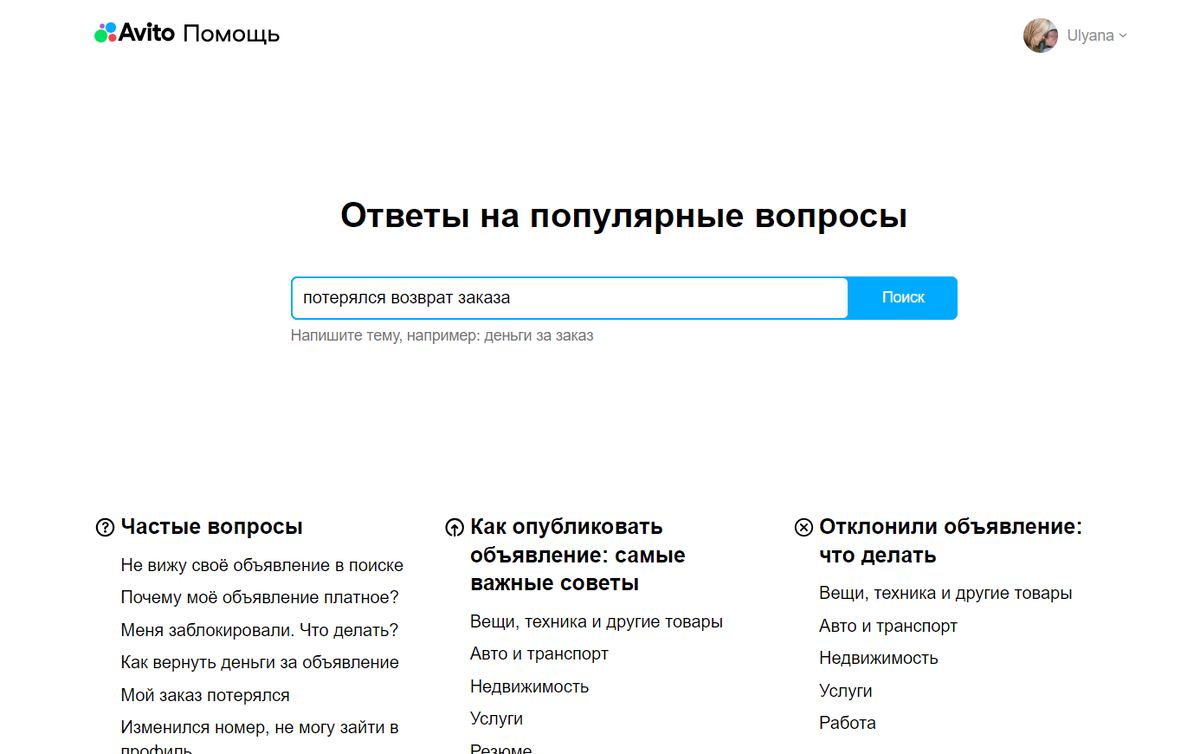Screen dimensions: 1200x754
Task: Open 'Услуги' under Отклонили объявление
Action: [845, 691]
